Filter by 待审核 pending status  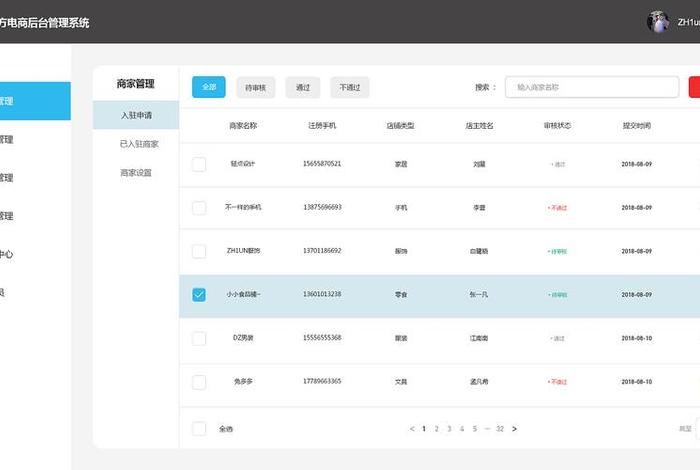coord(255,87)
